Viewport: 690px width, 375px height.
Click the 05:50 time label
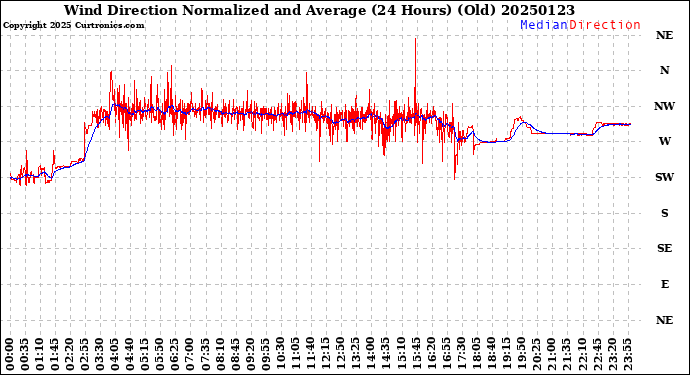[160, 355]
